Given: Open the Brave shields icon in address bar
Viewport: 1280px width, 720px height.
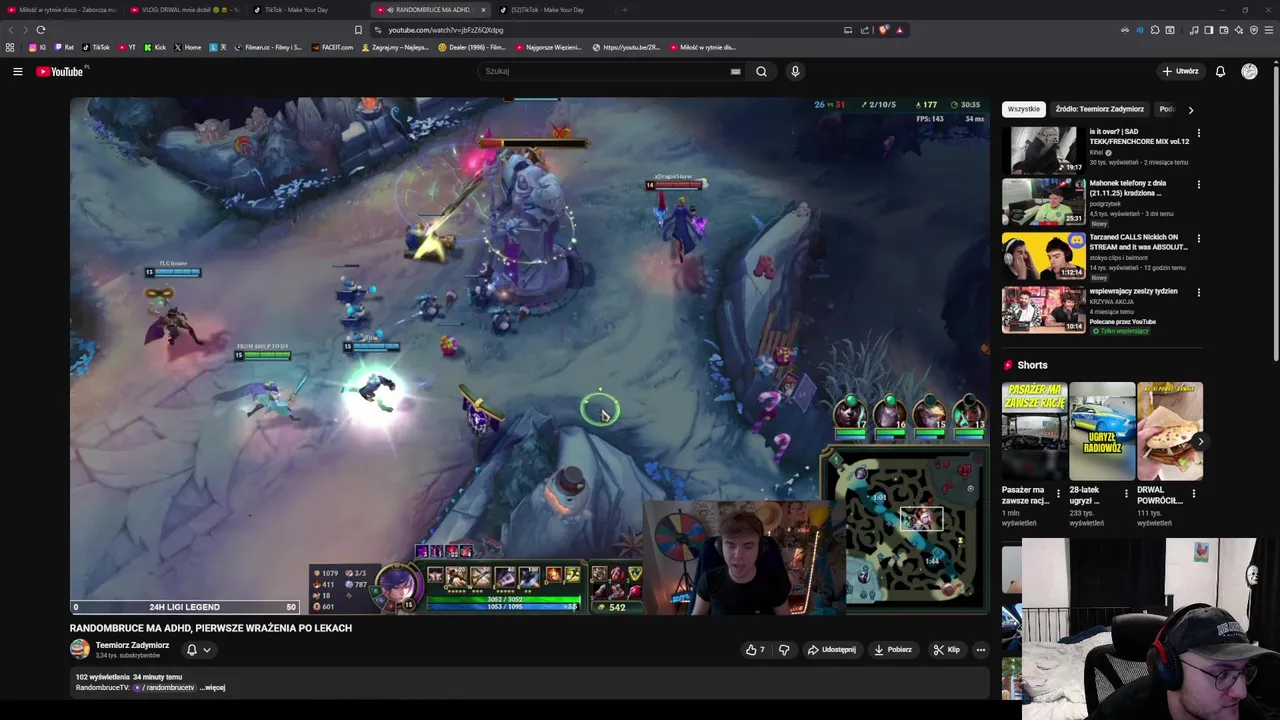Looking at the screenshot, I should 883,30.
